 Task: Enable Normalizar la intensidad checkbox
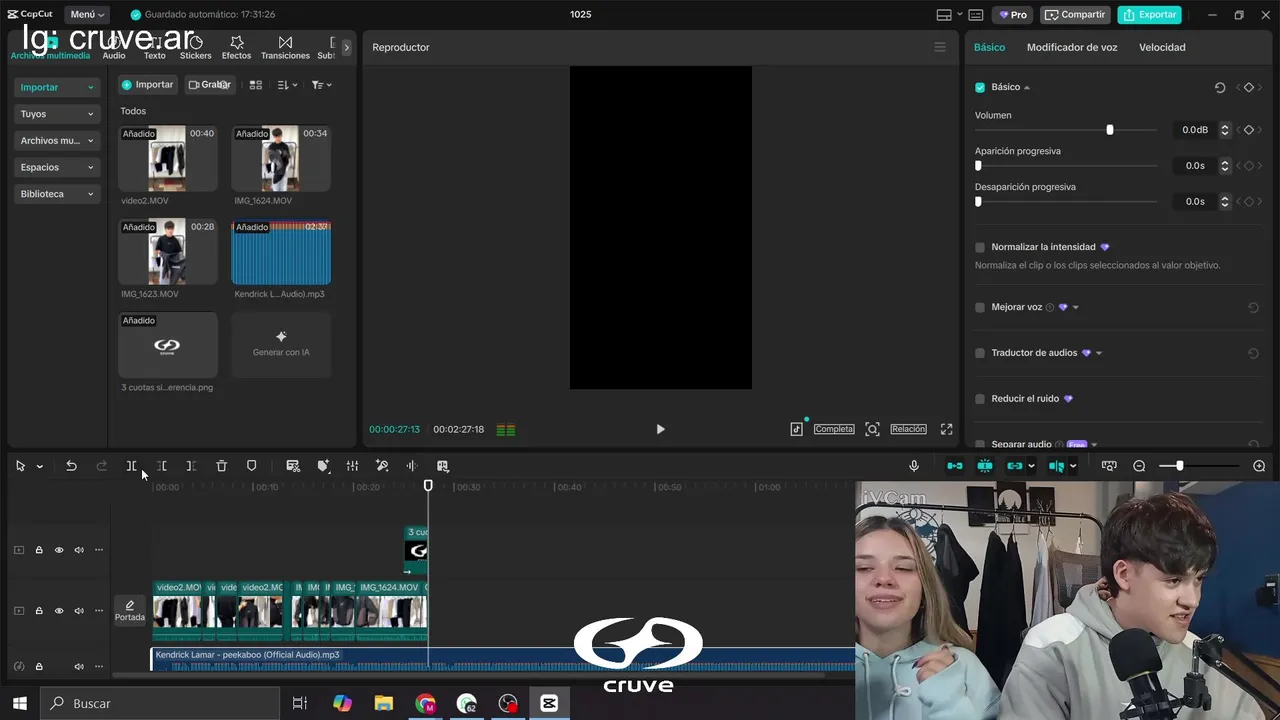tap(980, 247)
